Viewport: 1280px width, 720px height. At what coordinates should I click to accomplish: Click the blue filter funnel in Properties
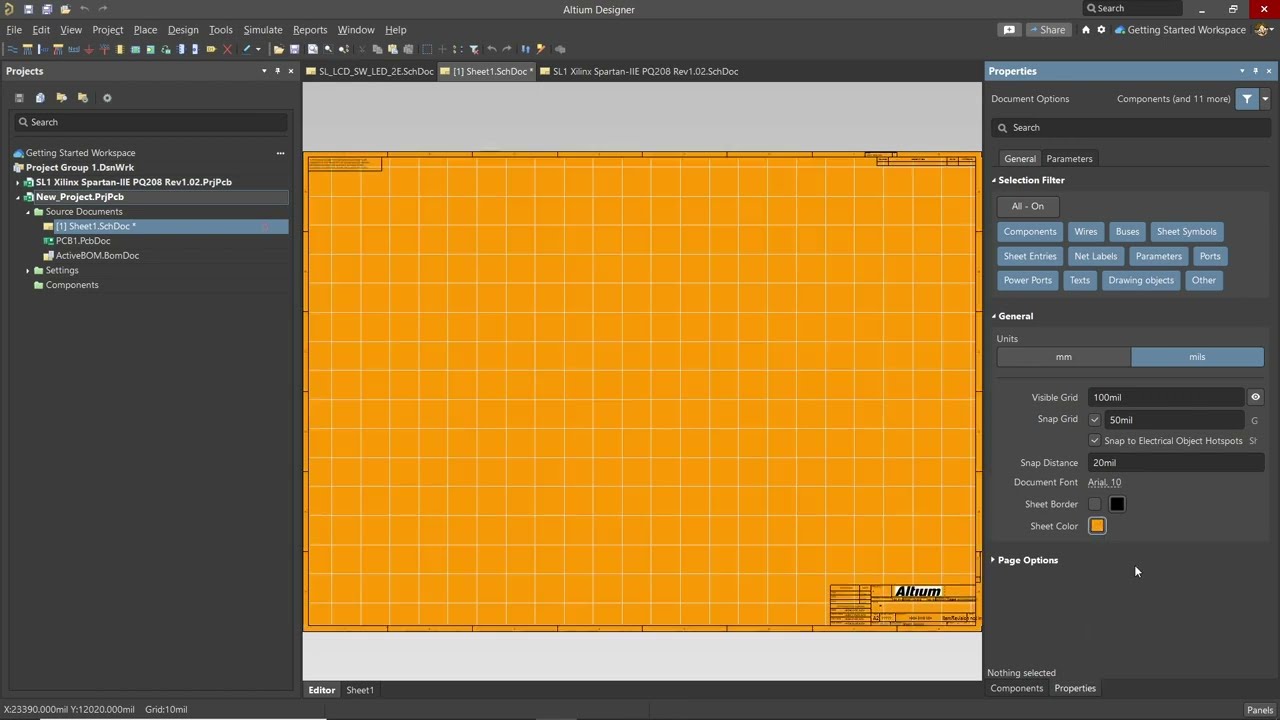1247,99
